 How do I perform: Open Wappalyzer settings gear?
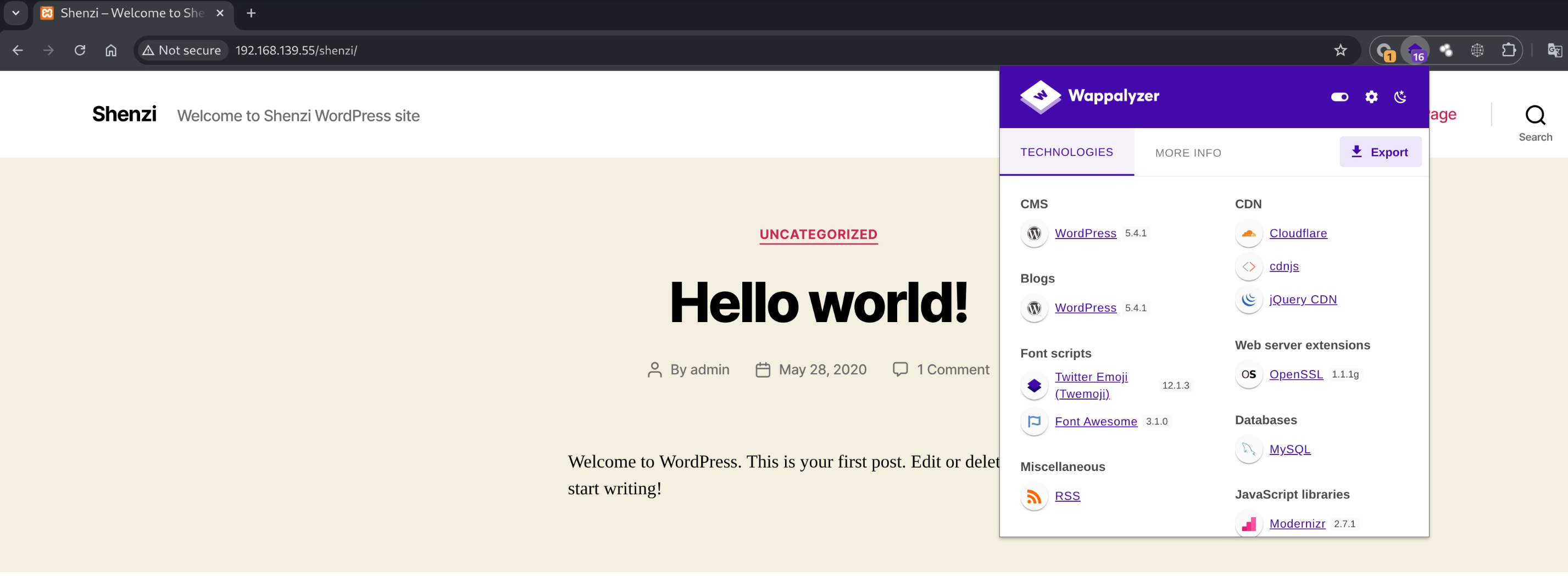tap(1371, 97)
